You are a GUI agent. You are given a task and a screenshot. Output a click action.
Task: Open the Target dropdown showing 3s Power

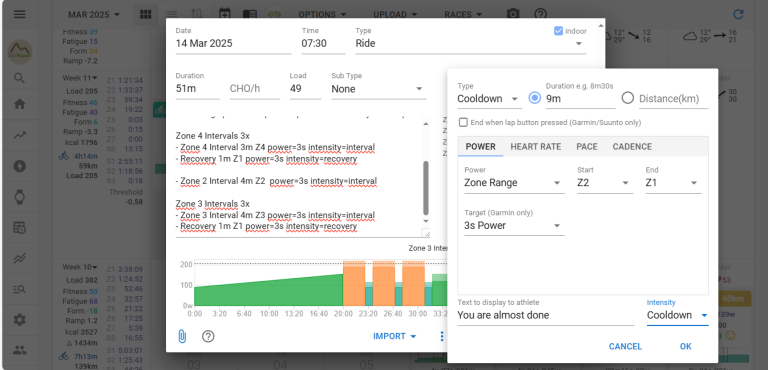tap(514, 226)
